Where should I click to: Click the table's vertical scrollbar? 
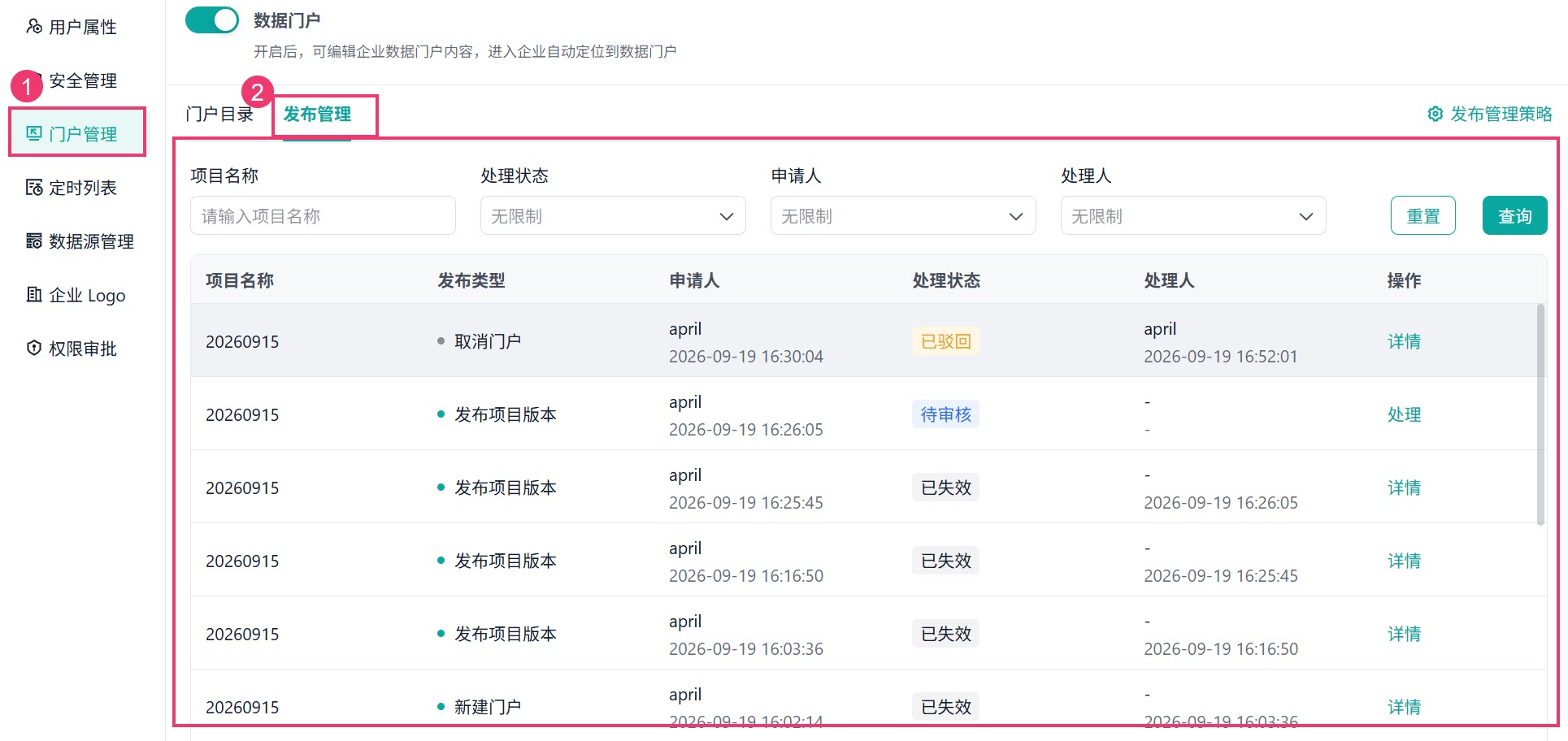coord(1540,414)
